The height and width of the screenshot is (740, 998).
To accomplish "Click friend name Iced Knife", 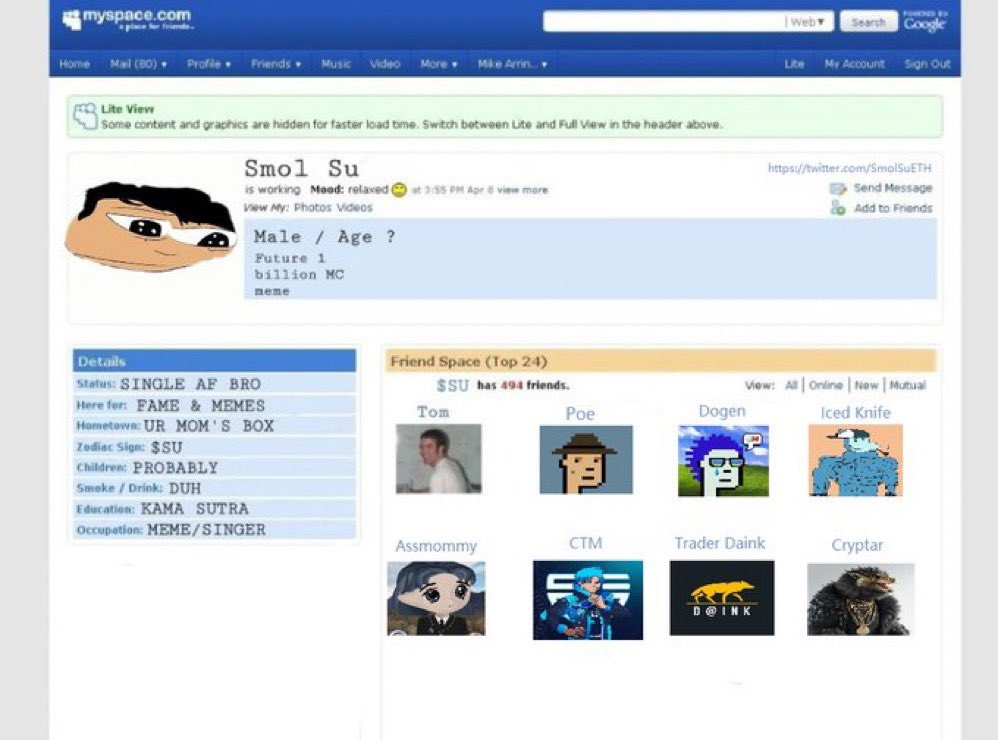I will 855,412.
